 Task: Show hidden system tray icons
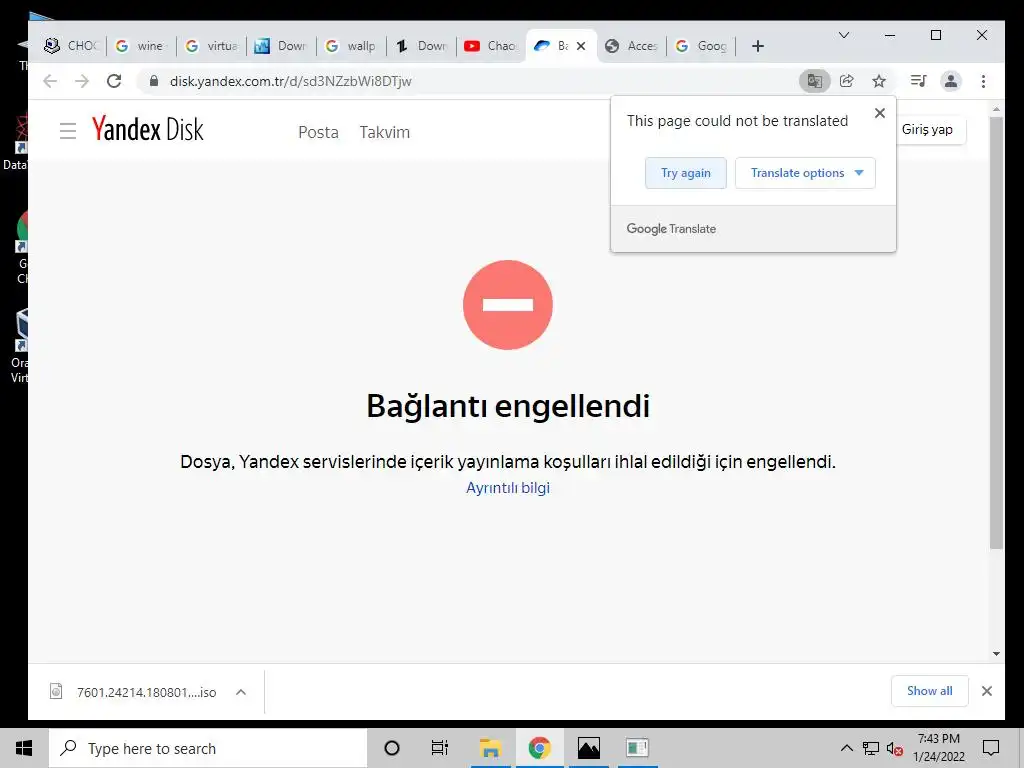click(846, 748)
